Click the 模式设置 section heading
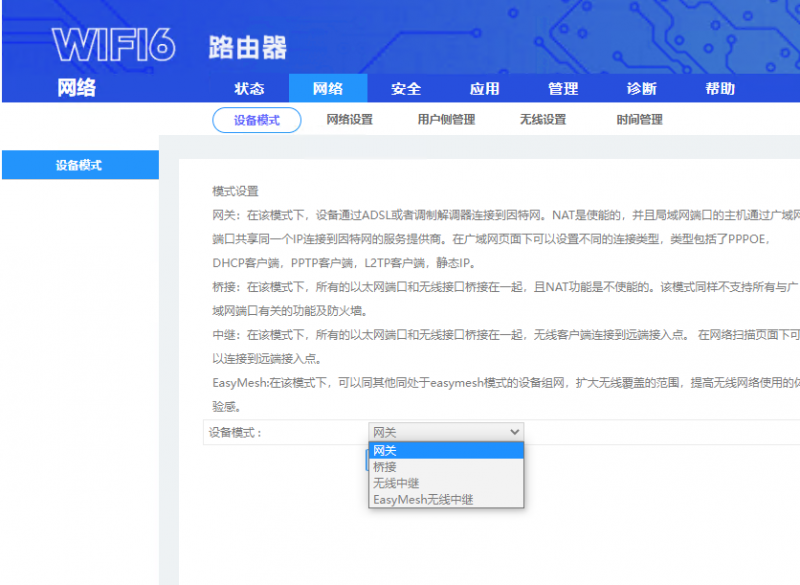This screenshot has height=585, width=800. click(236, 191)
